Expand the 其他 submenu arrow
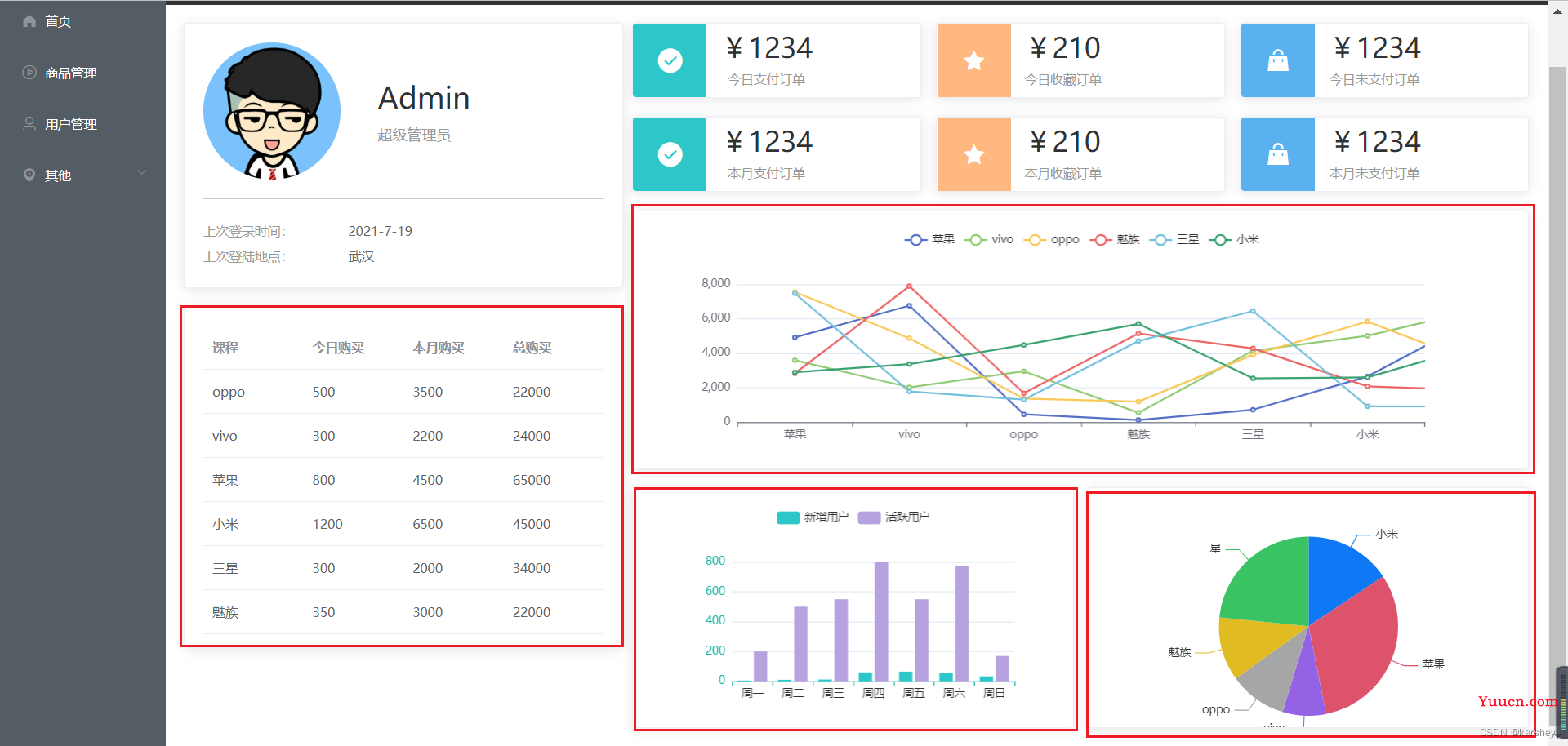1568x746 pixels. coord(142,173)
